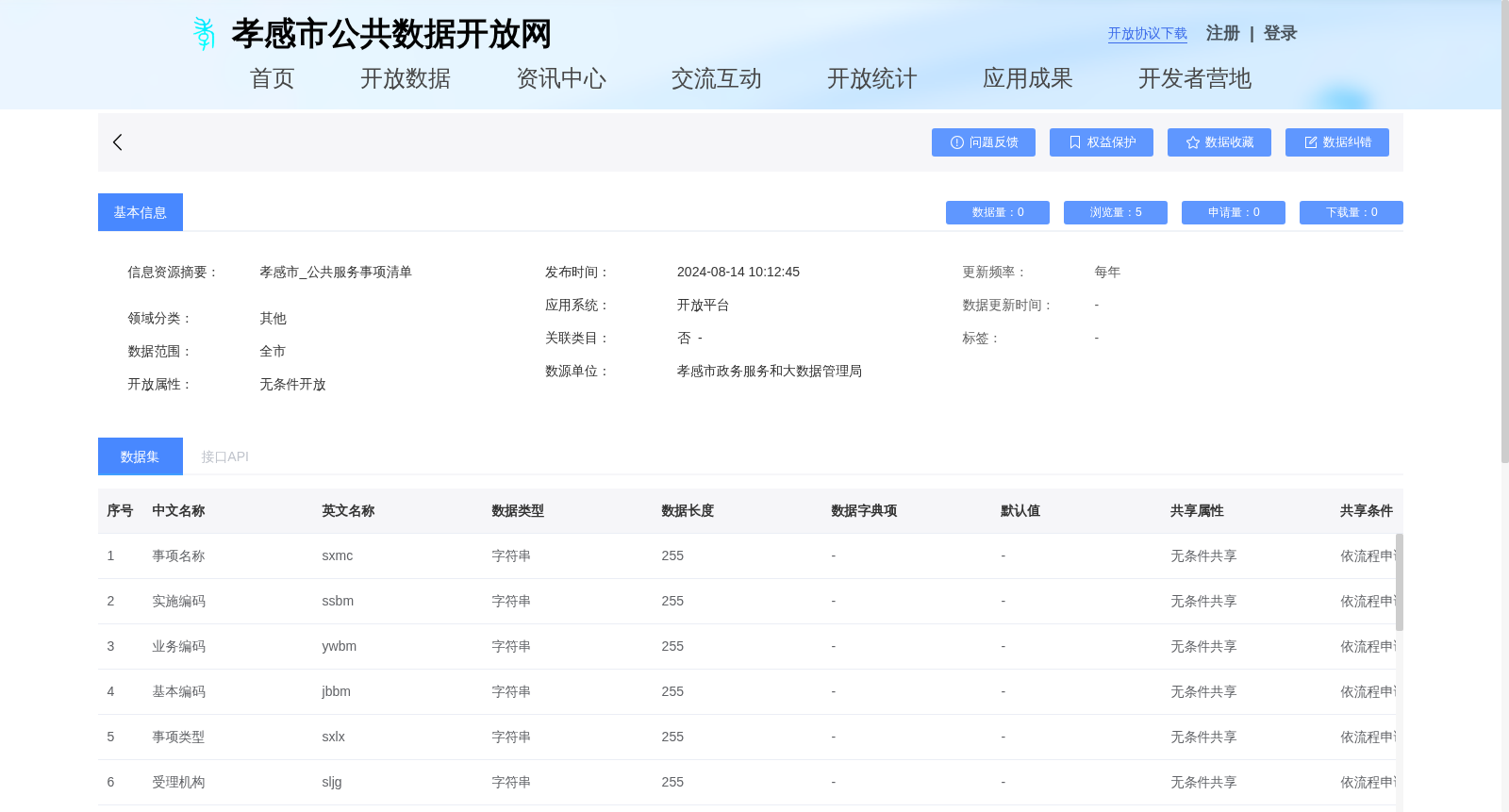This screenshot has height=812, width=1509.
Task: Click the 孝感市公共数据开放网 site title
Action: click(391, 34)
